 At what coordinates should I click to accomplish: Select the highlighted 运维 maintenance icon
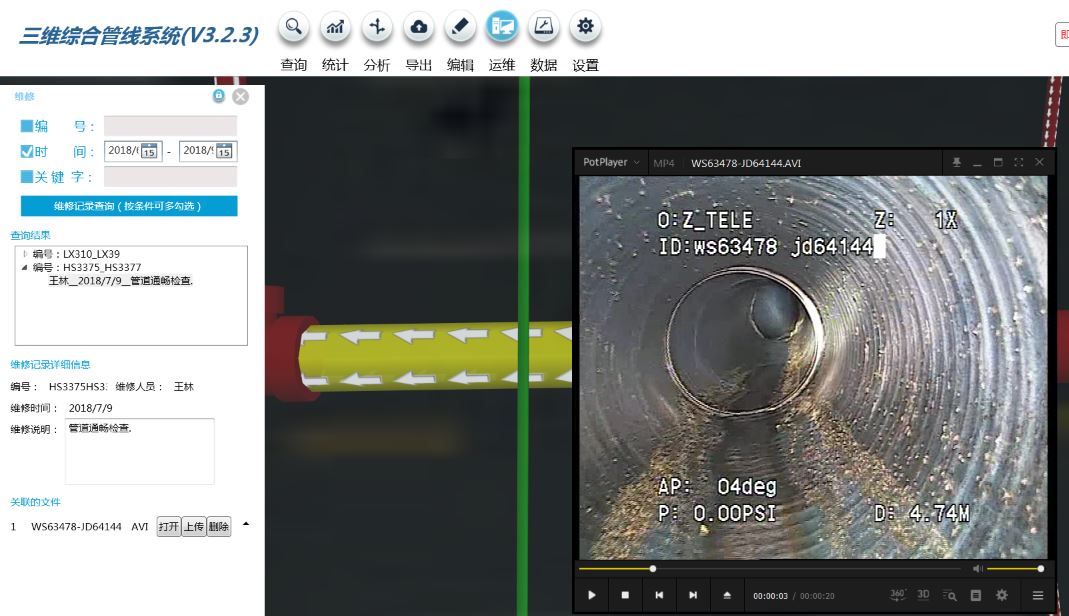(x=502, y=27)
